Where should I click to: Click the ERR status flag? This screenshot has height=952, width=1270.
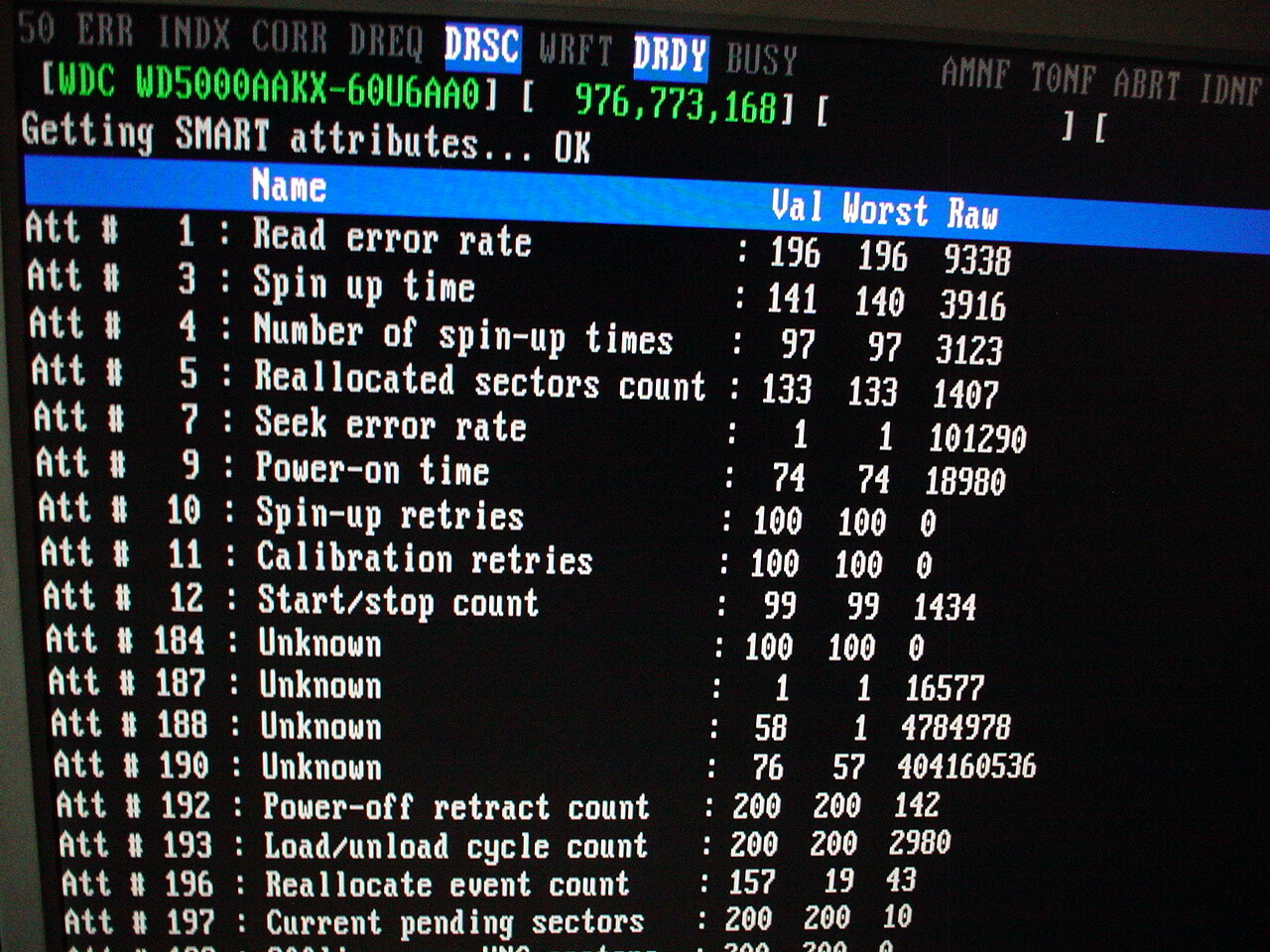pos(104,32)
